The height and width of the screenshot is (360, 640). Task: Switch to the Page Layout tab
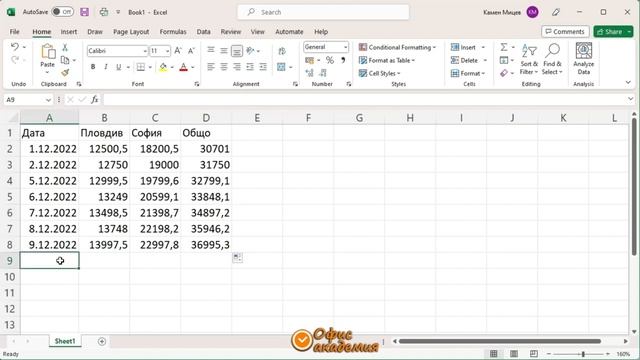pyautogui.click(x=131, y=31)
